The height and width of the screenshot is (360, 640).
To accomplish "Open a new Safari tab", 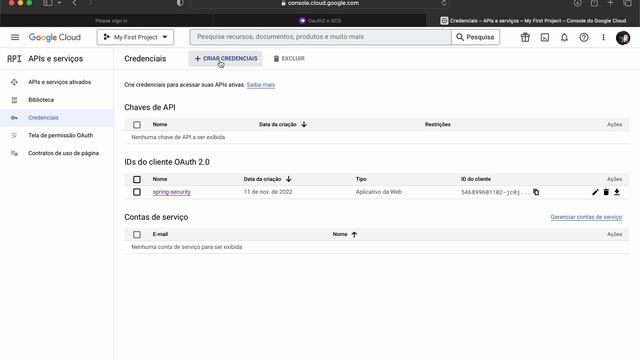I will tap(610, 3).
